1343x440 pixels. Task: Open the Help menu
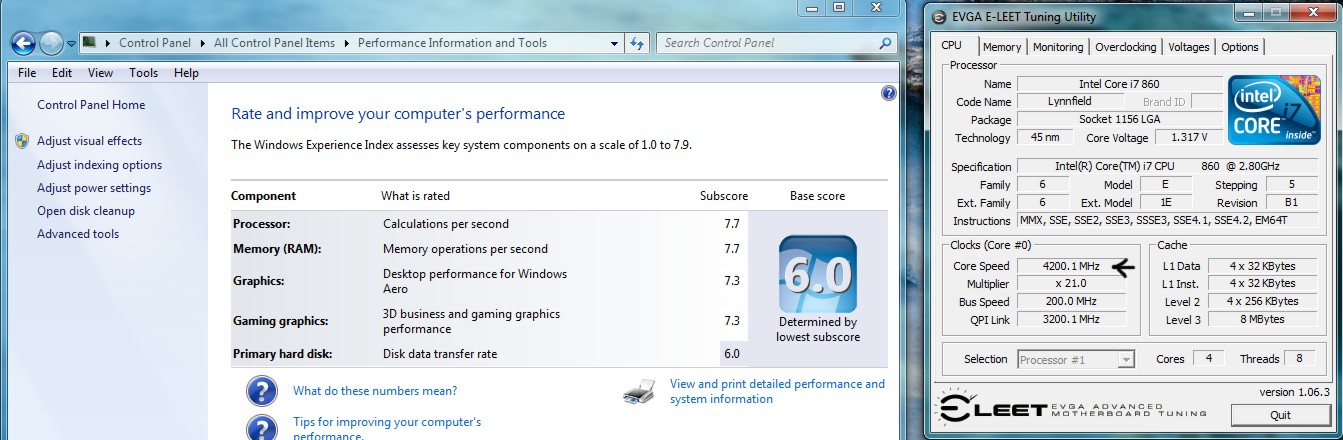[x=186, y=73]
